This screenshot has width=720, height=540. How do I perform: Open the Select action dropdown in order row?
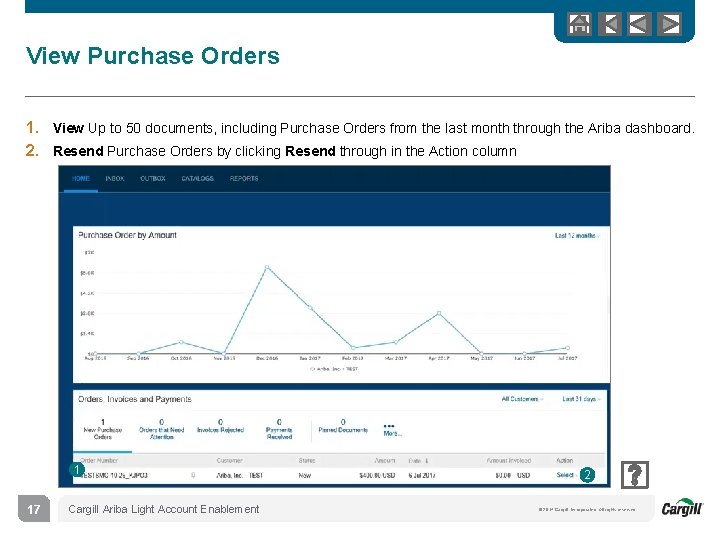pyautogui.click(x=566, y=475)
